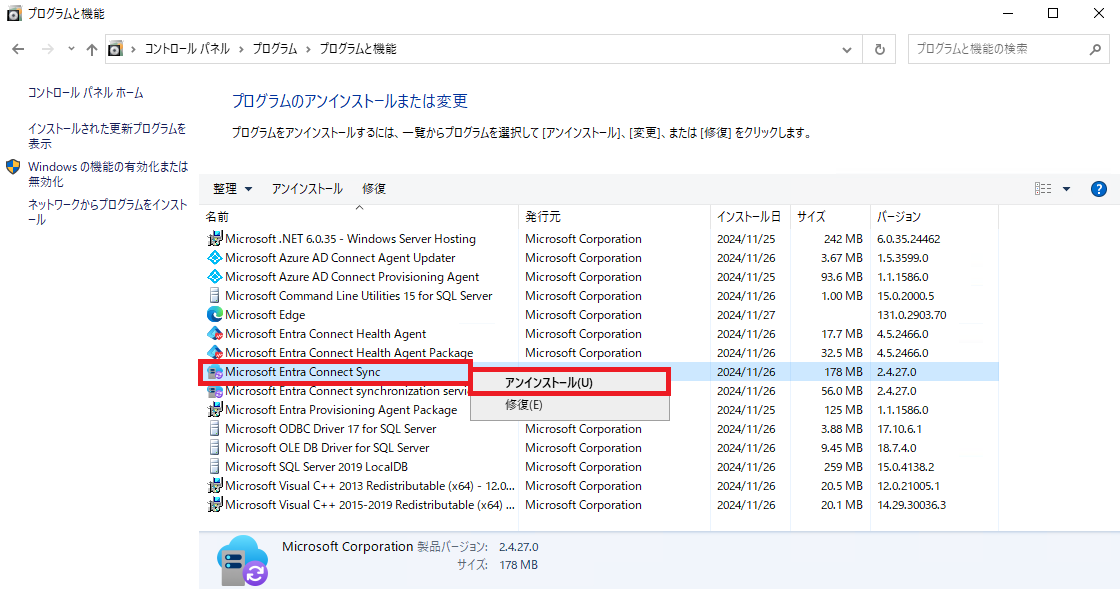
Task: Open the help question mark icon
Action: pyautogui.click(x=1099, y=188)
